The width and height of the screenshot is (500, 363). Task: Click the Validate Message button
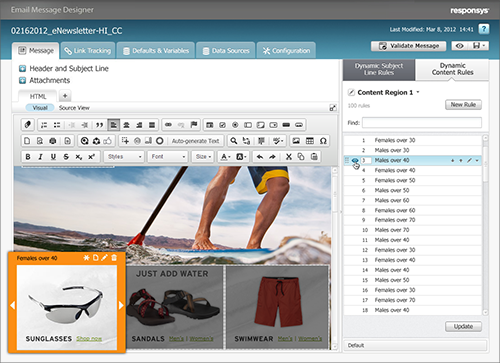(409, 46)
